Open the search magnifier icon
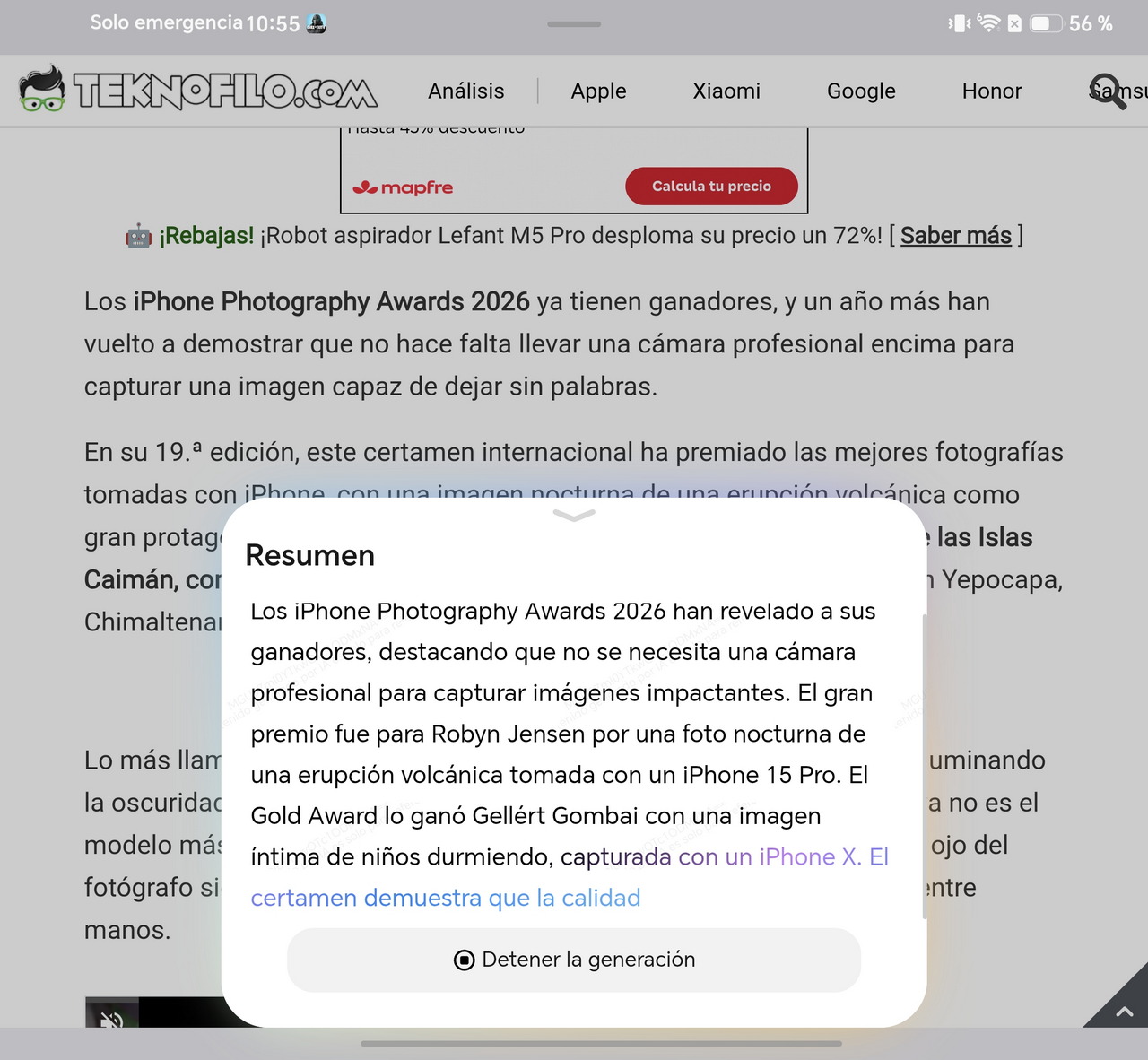 tap(1109, 91)
